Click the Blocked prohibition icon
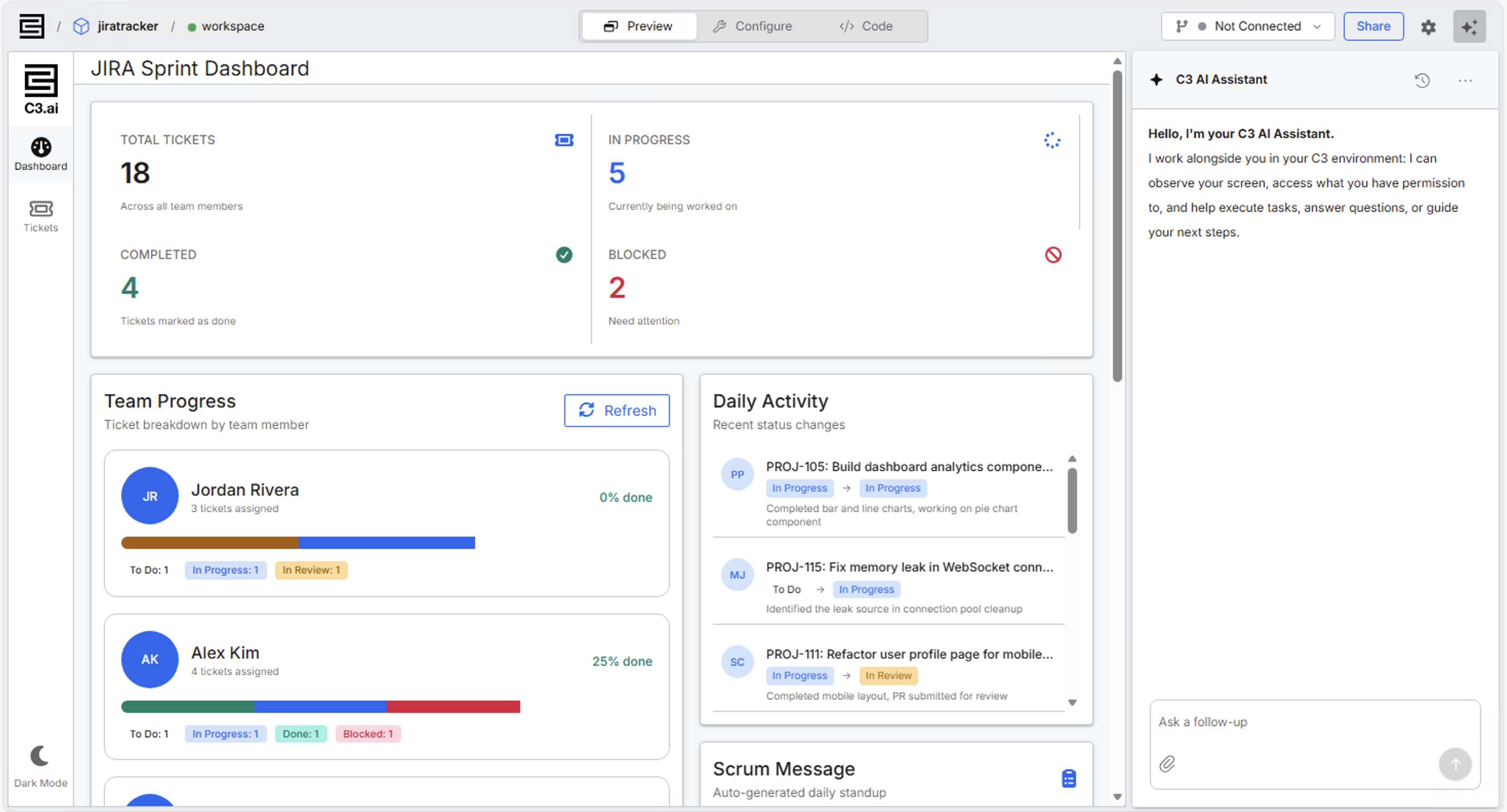This screenshot has width=1507, height=812. click(1053, 255)
